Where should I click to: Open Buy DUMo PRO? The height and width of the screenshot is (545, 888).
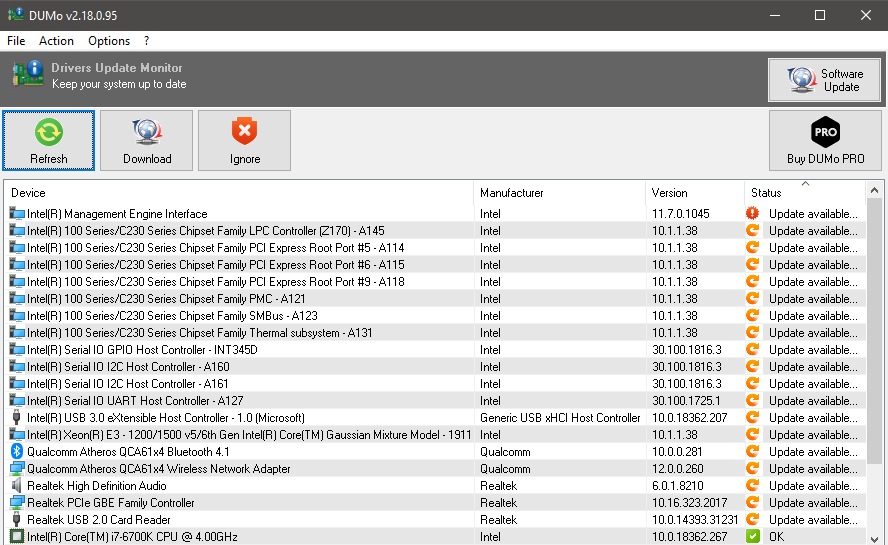825,140
